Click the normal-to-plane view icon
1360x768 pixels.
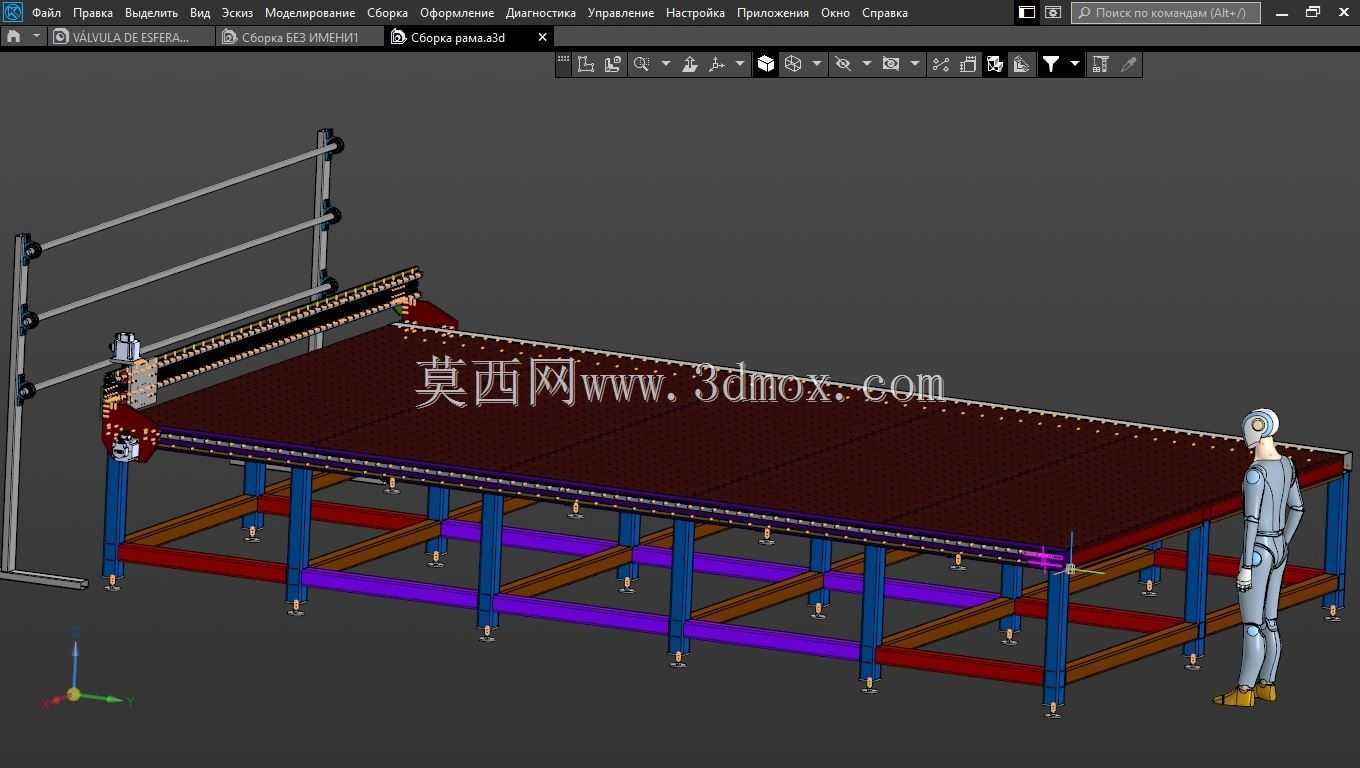click(x=690, y=64)
